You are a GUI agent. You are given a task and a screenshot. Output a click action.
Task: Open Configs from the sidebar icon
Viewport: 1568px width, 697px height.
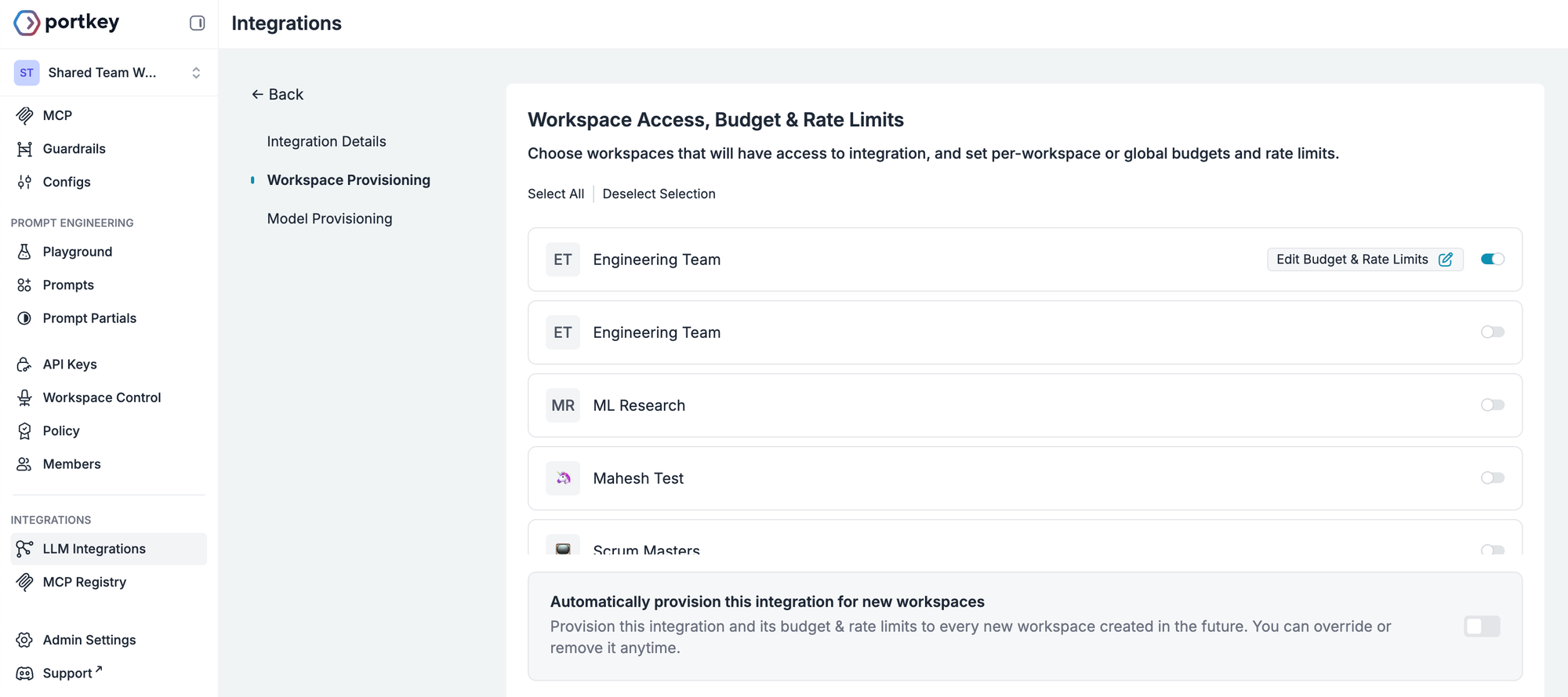[x=24, y=182]
